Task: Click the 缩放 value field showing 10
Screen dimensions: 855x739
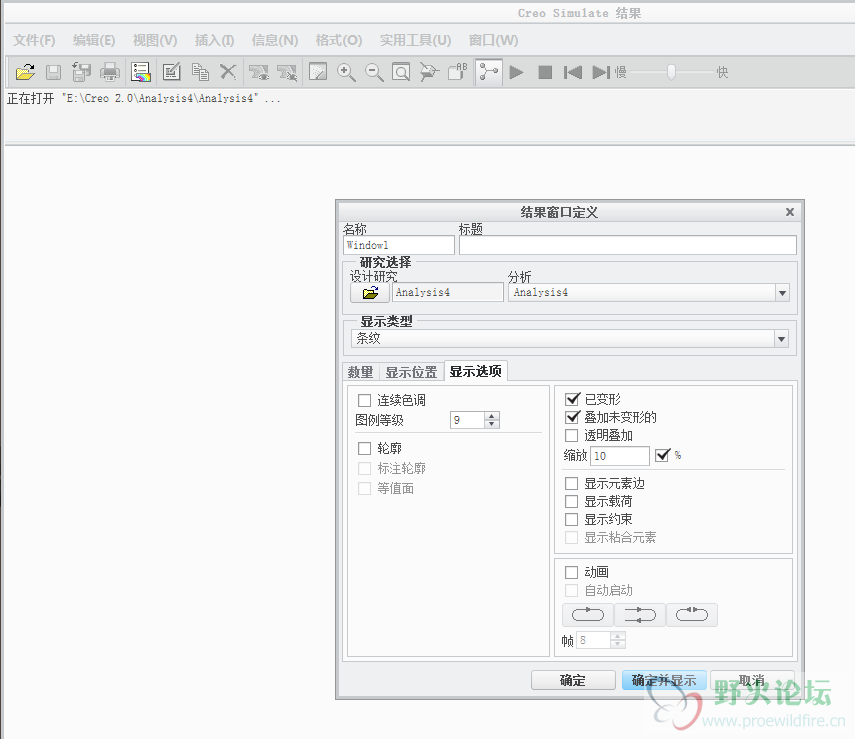Action: 620,456
